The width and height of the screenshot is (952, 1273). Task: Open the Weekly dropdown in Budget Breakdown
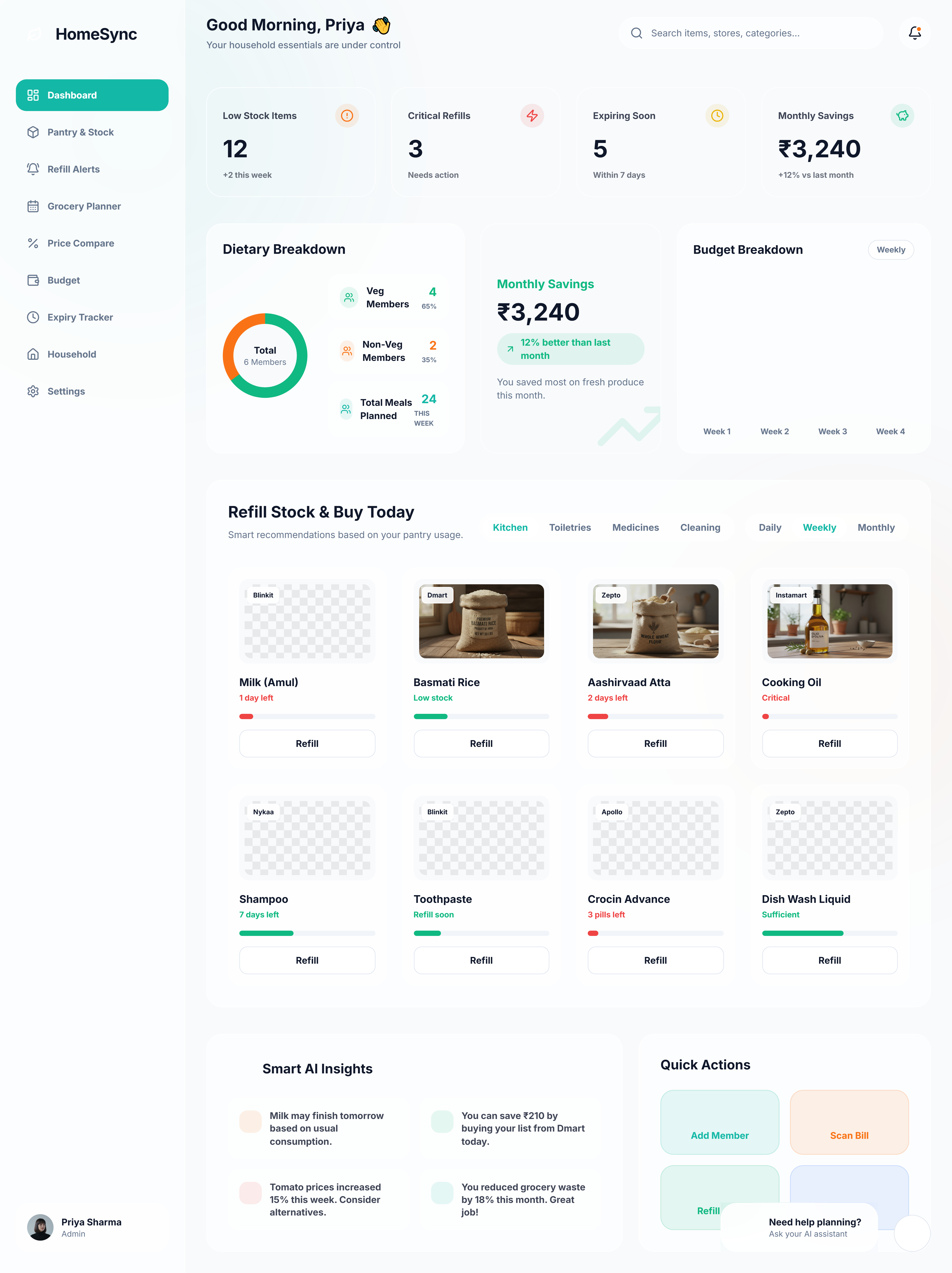[x=891, y=250]
